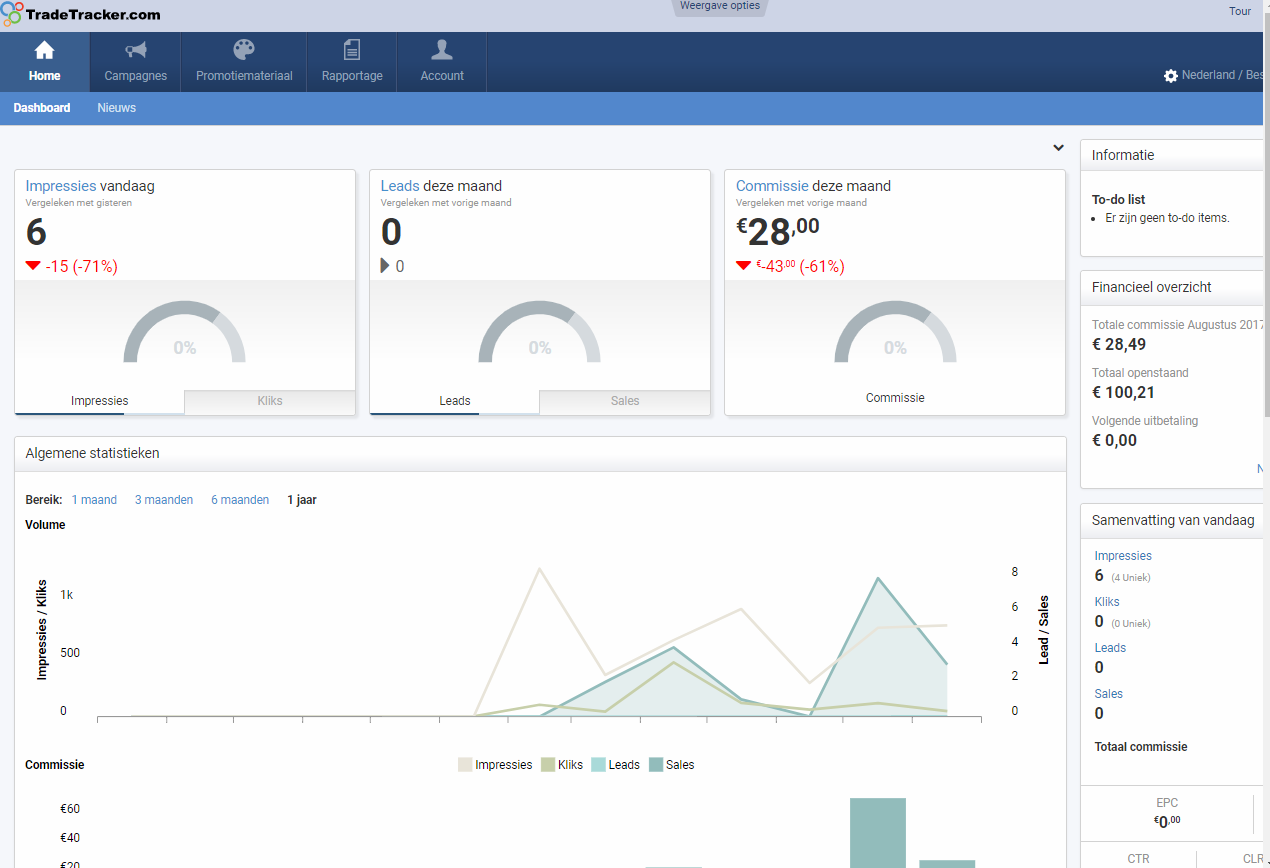The image size is (1270, 868).
Task: Click the large €28,00 commission amount
Action: (x=778, y=231)
